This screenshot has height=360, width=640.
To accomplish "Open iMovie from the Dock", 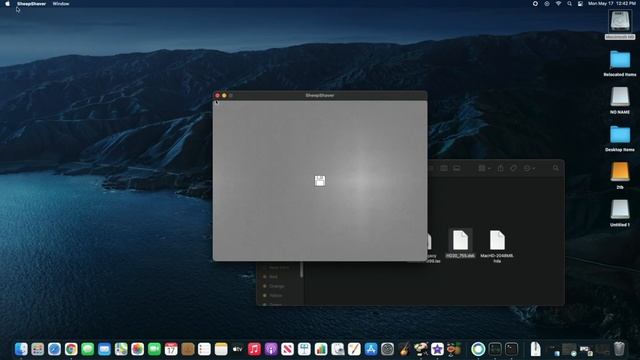I will click(x=437, y=349).
